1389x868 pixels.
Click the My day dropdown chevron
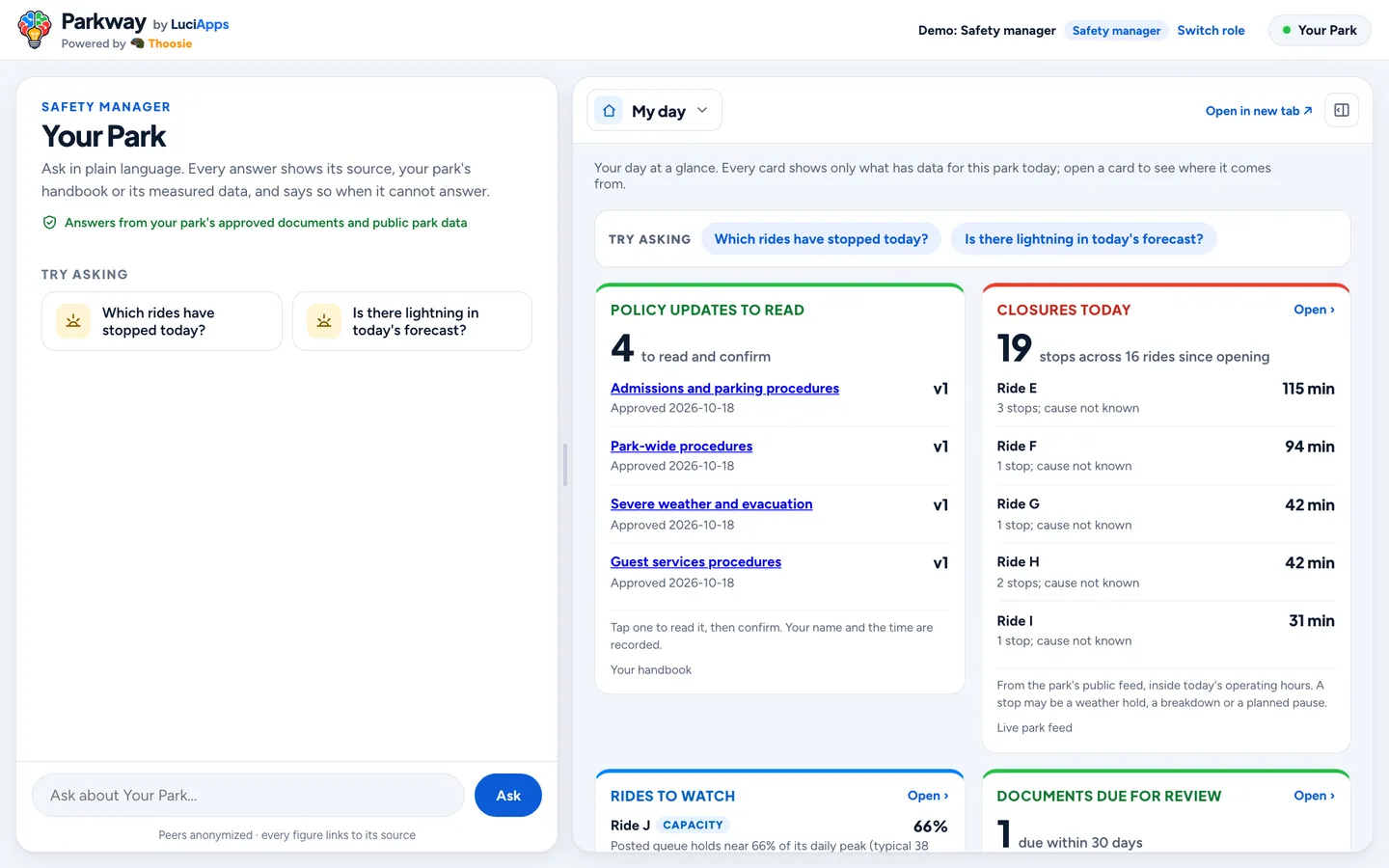[702, 110]
